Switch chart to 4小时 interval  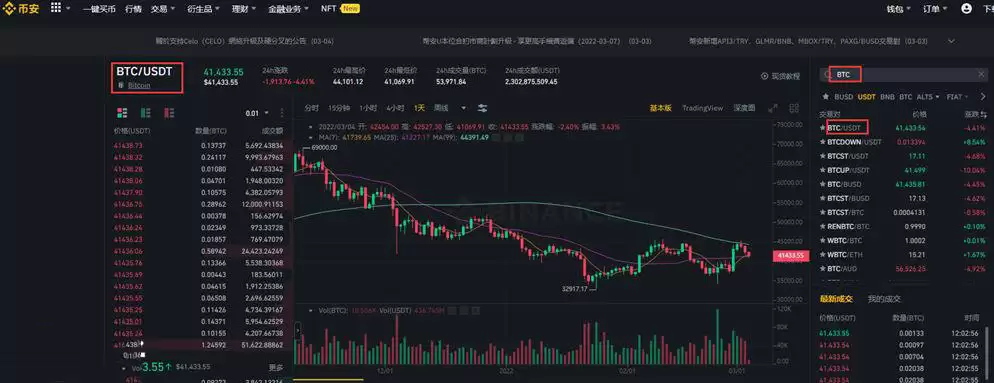tap(396, 108)
